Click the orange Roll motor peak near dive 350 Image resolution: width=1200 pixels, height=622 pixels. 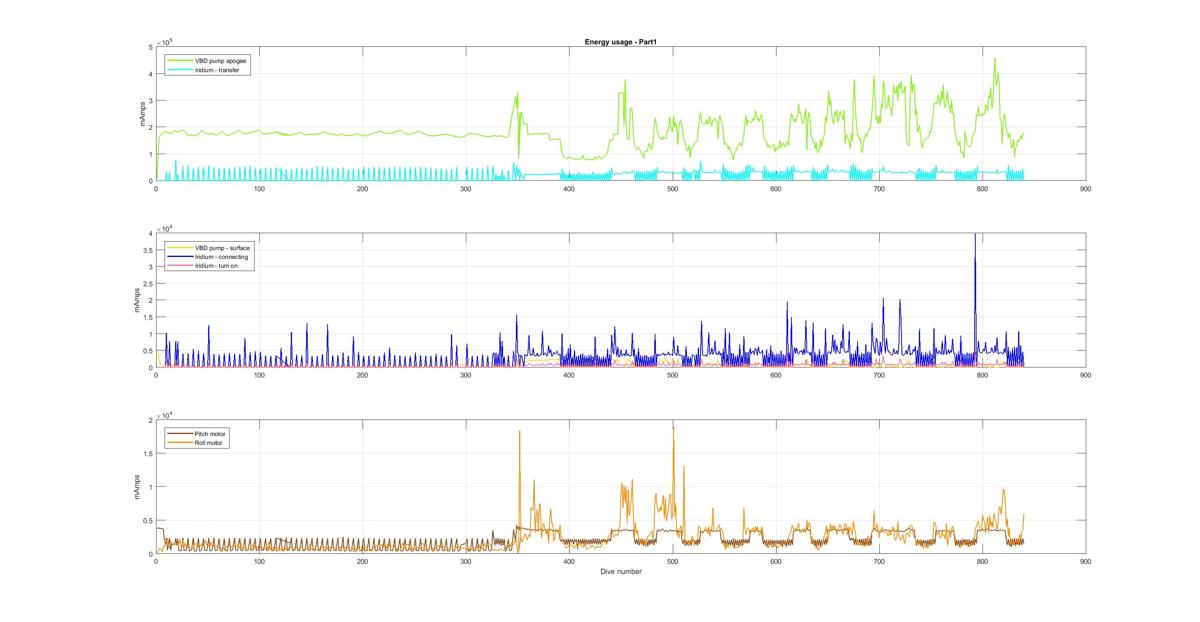(519, 432)
